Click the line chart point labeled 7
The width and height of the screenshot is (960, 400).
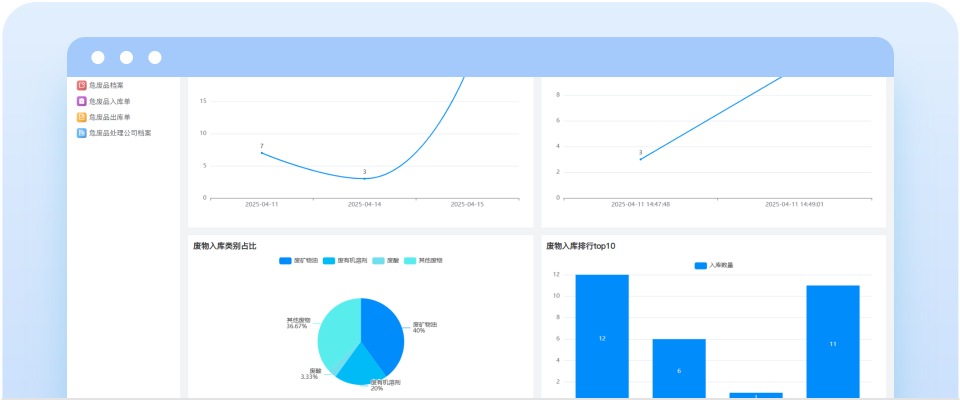(x=261, y=152)
